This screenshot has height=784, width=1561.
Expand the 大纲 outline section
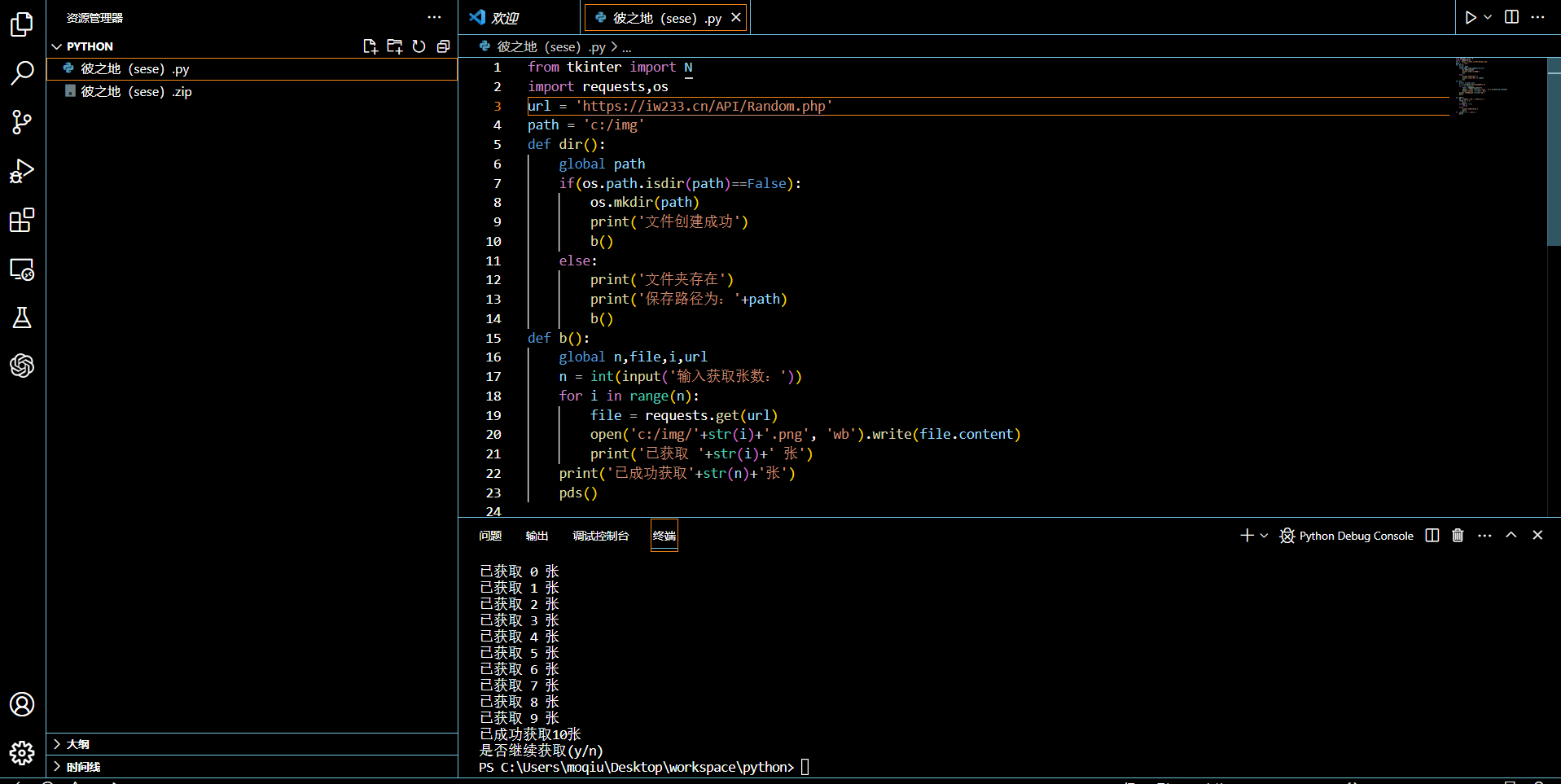tap(252, 744)
